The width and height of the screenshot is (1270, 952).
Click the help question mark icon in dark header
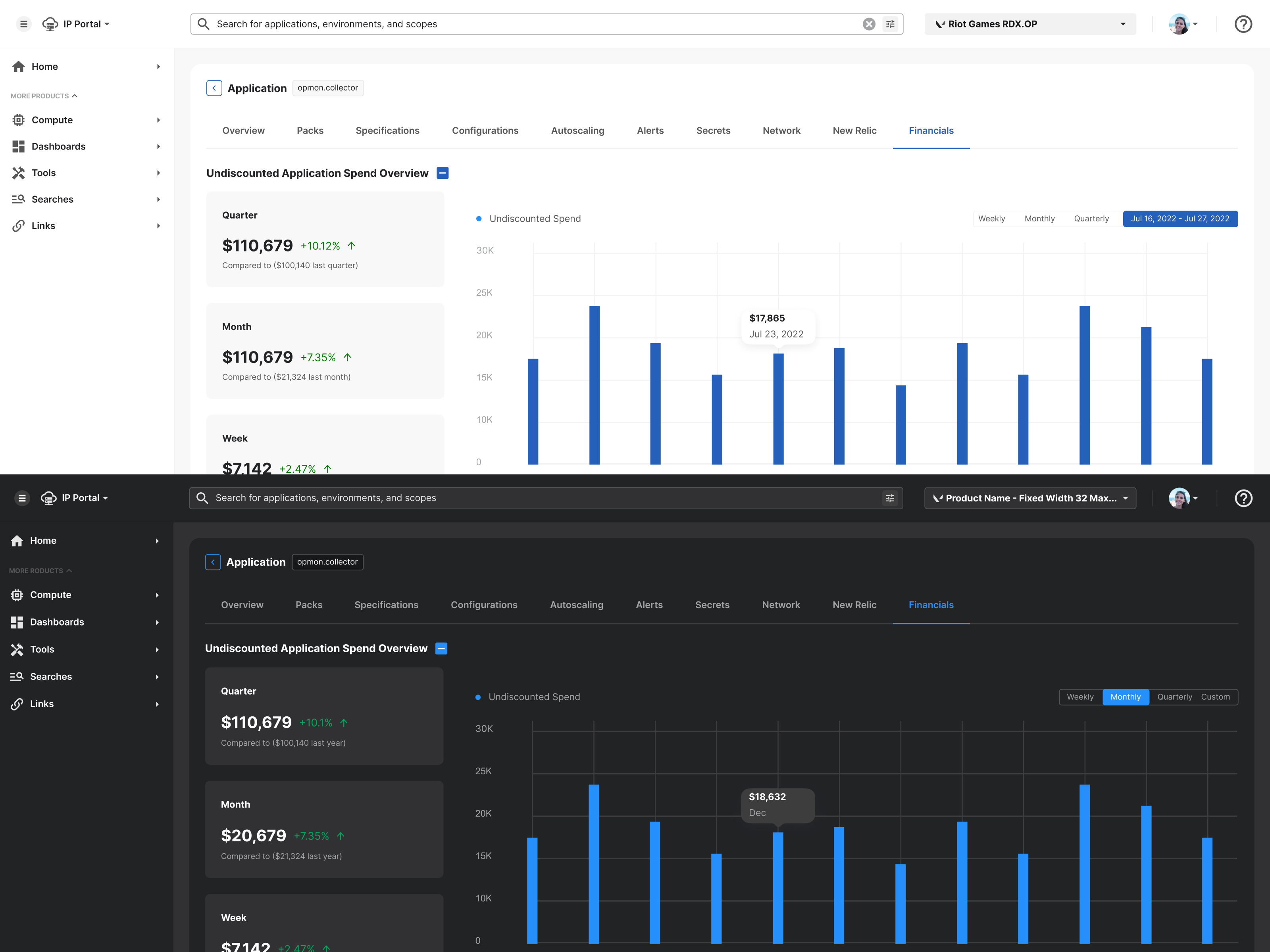pyautogui.click(x=1243, y=498)
